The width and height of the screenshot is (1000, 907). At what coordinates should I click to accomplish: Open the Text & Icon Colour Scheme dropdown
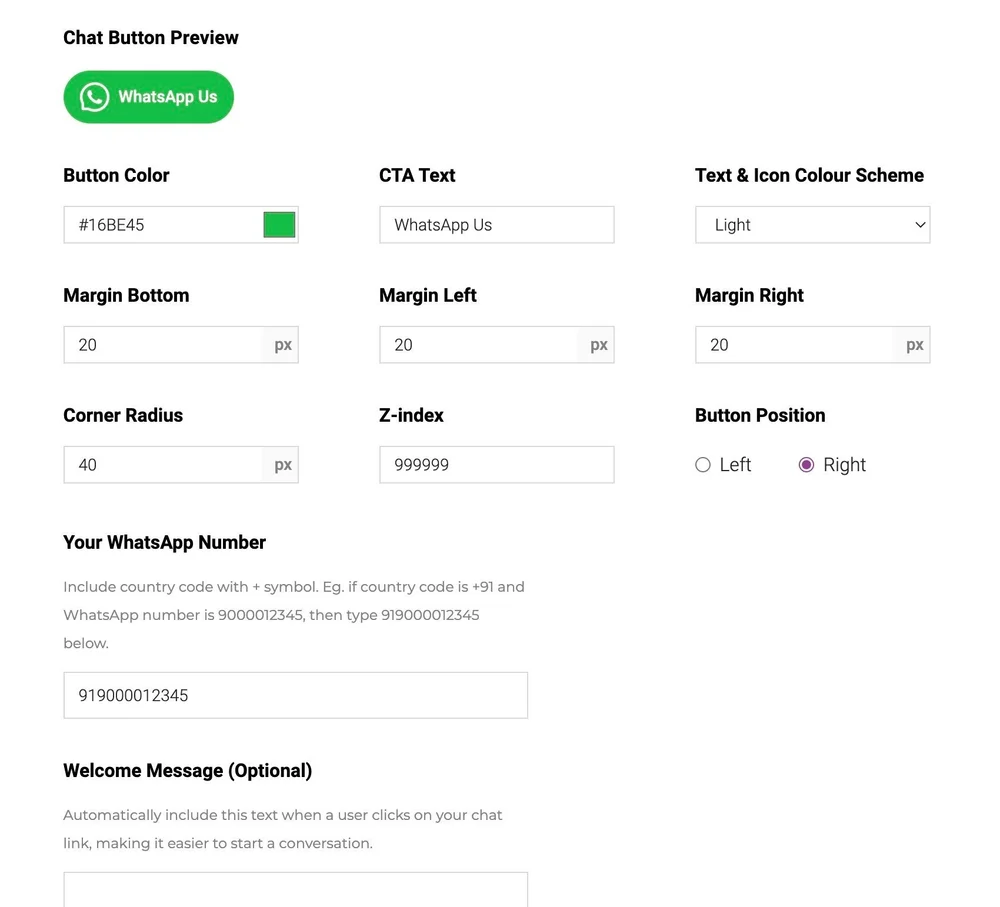point(812,224)
